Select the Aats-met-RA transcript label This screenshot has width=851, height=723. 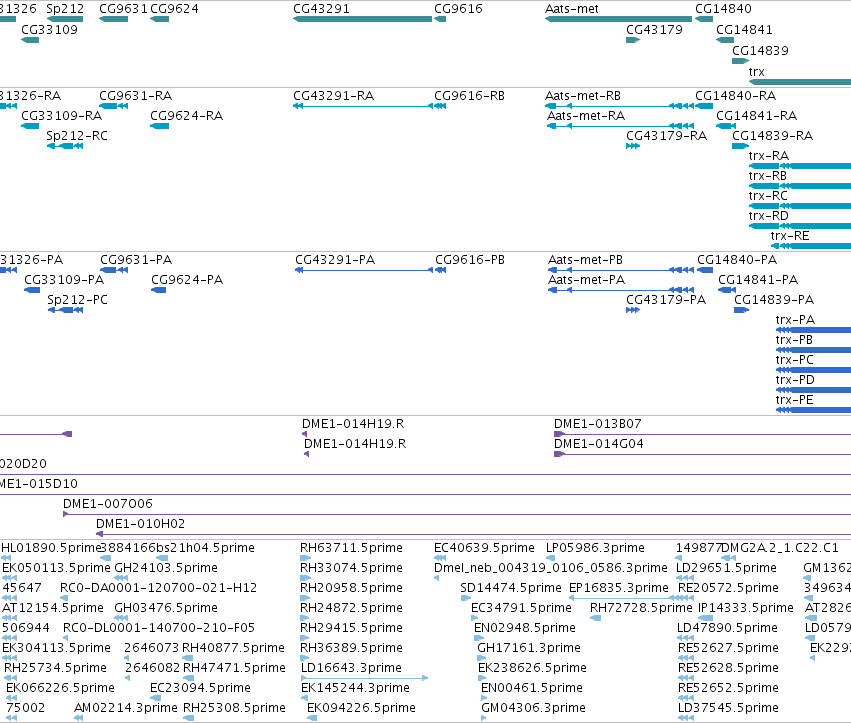click(586, 116)
